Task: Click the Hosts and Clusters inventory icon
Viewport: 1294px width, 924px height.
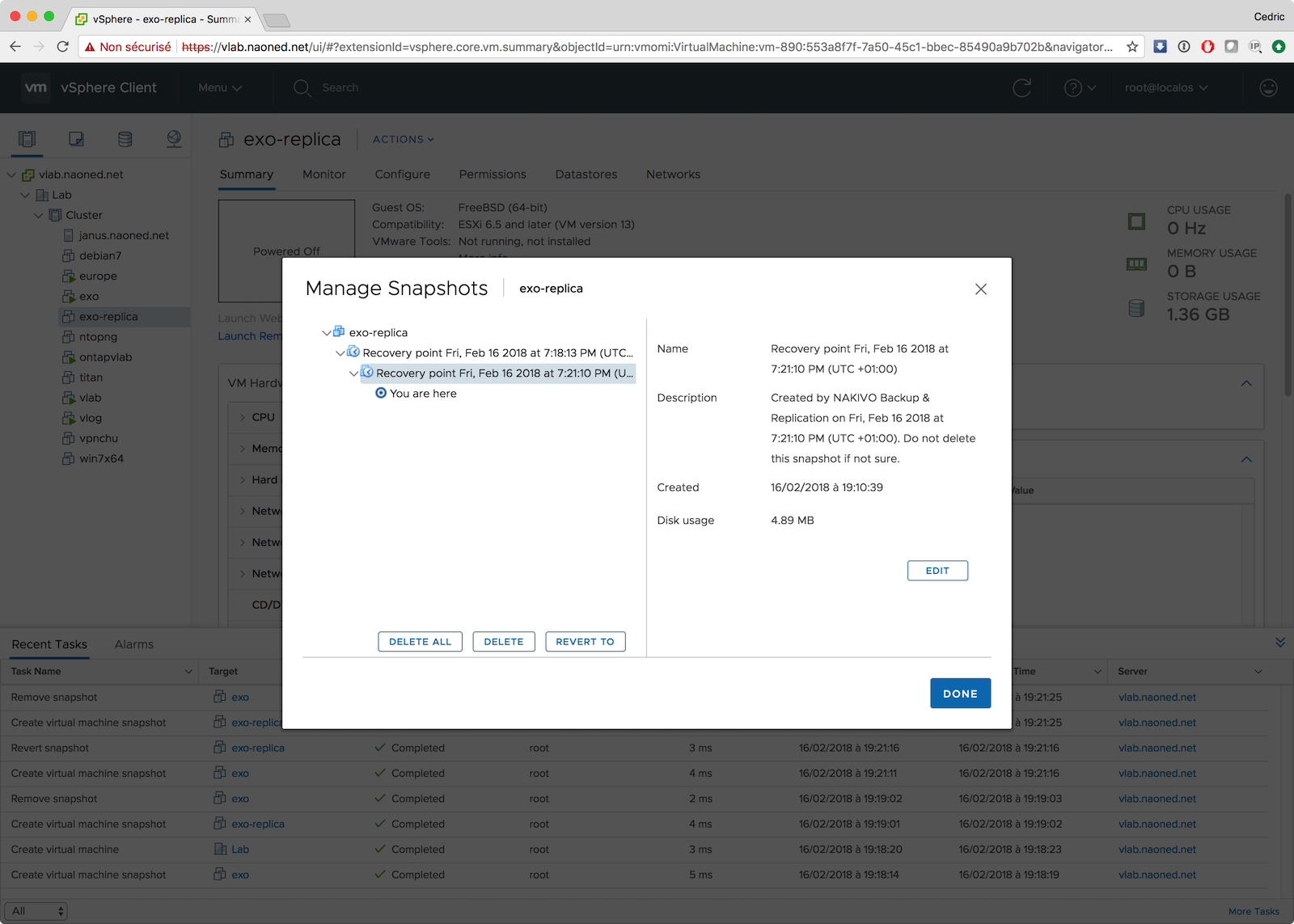Action: (27, 139)
